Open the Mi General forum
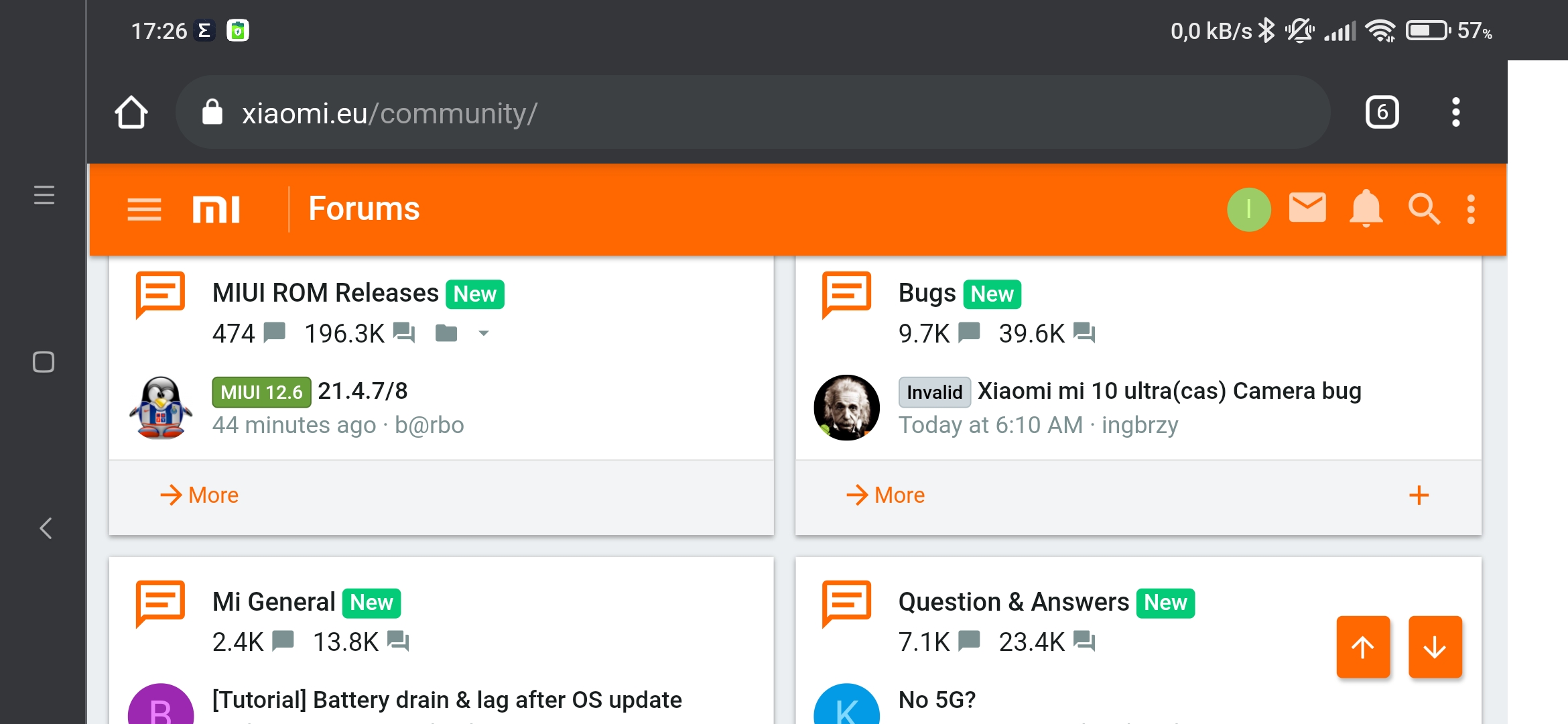Viewport: 1568px width, 724px height. [x=273, y=602]
